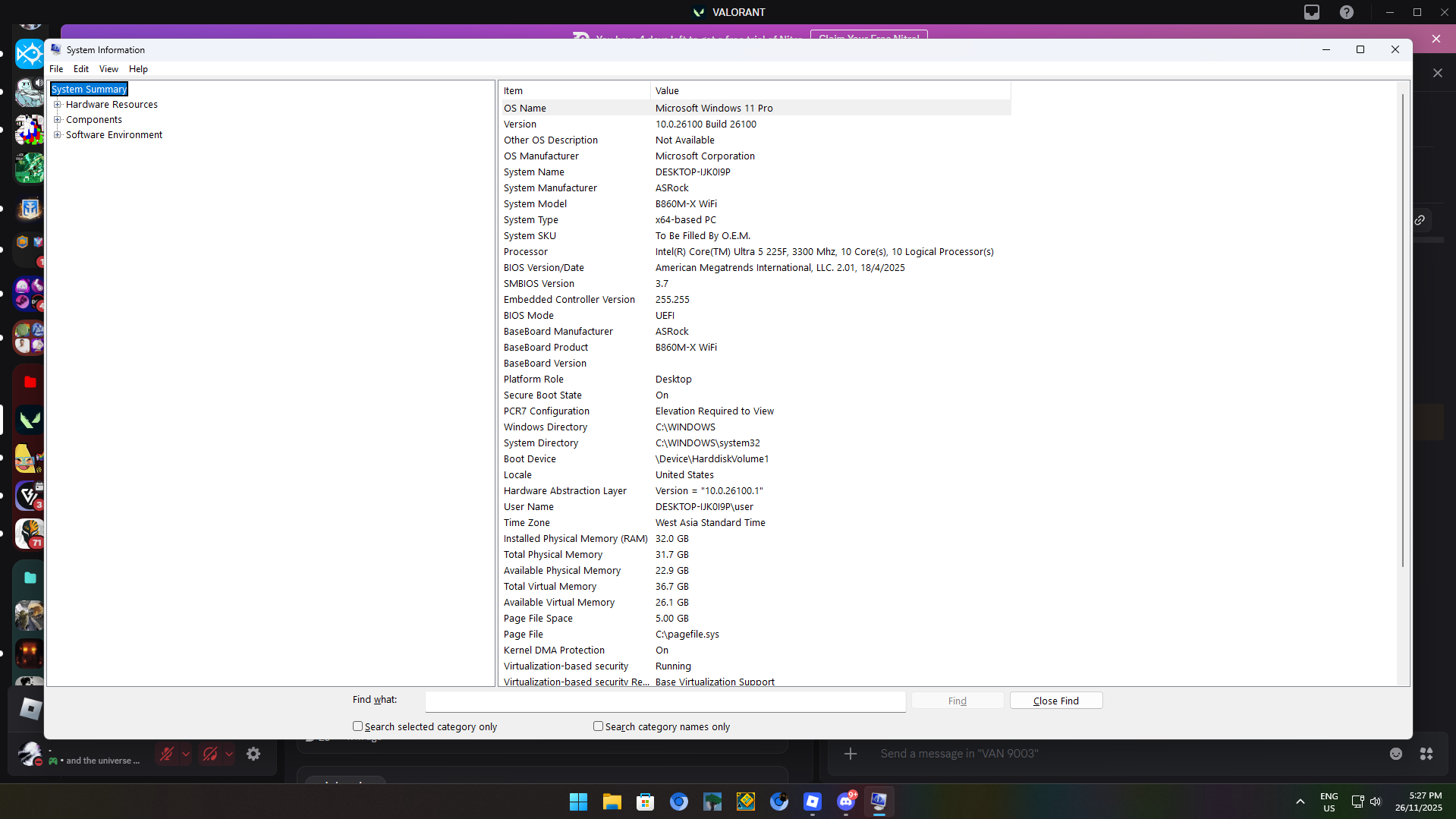Click the Find button
1456x819 pixels.
point(958,701)
